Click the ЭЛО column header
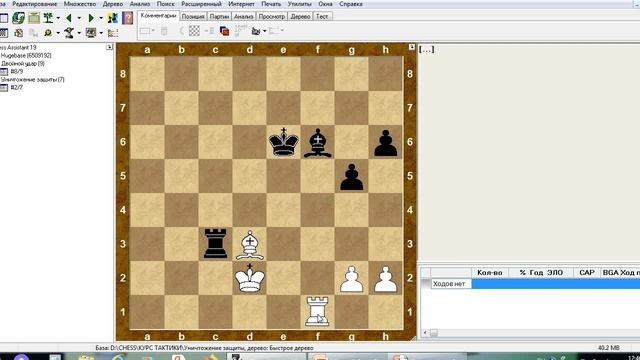 tap(555, 273)
